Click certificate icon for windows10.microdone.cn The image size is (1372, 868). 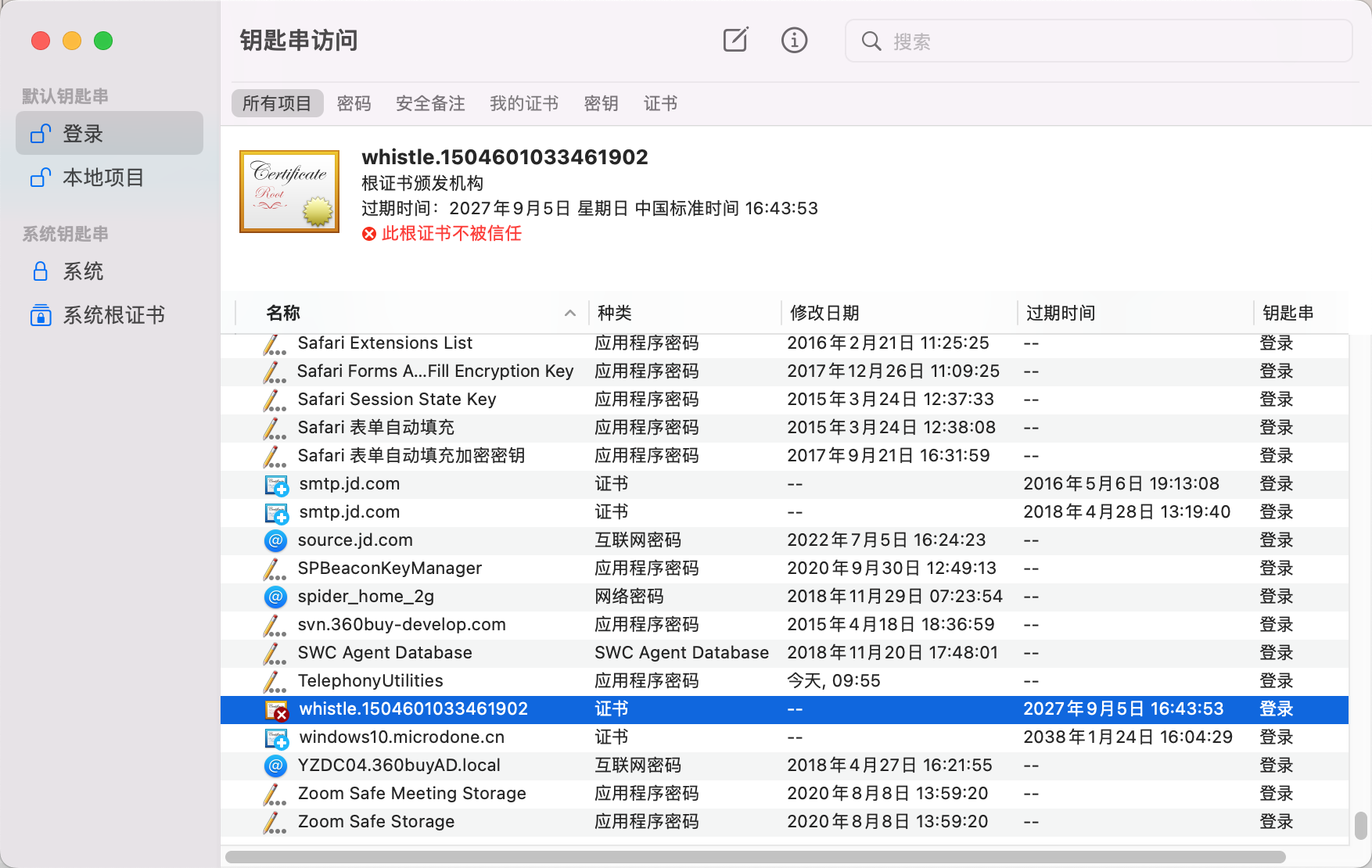[276, 737]
